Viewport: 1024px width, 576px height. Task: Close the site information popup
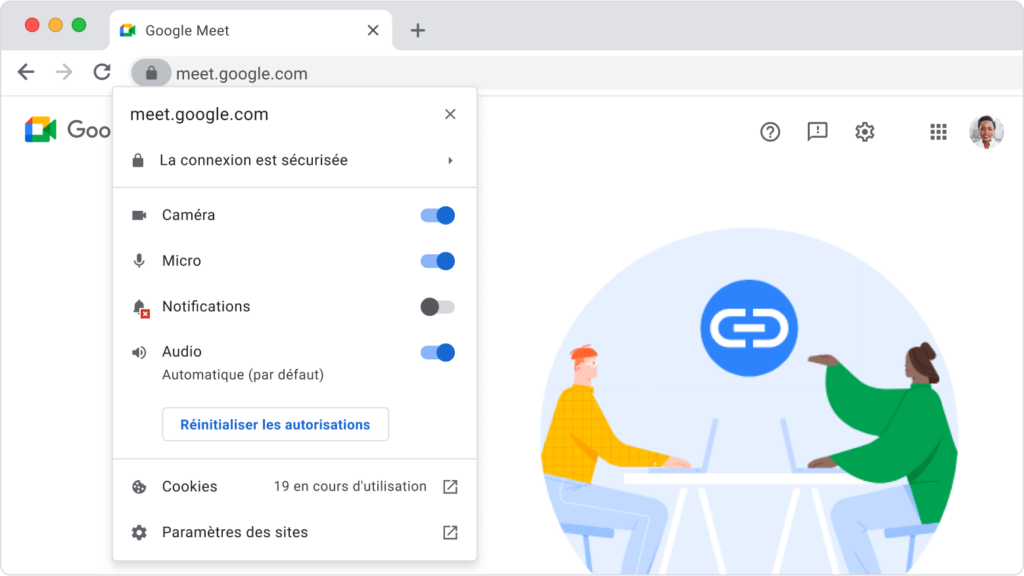[x=450, y=114]
